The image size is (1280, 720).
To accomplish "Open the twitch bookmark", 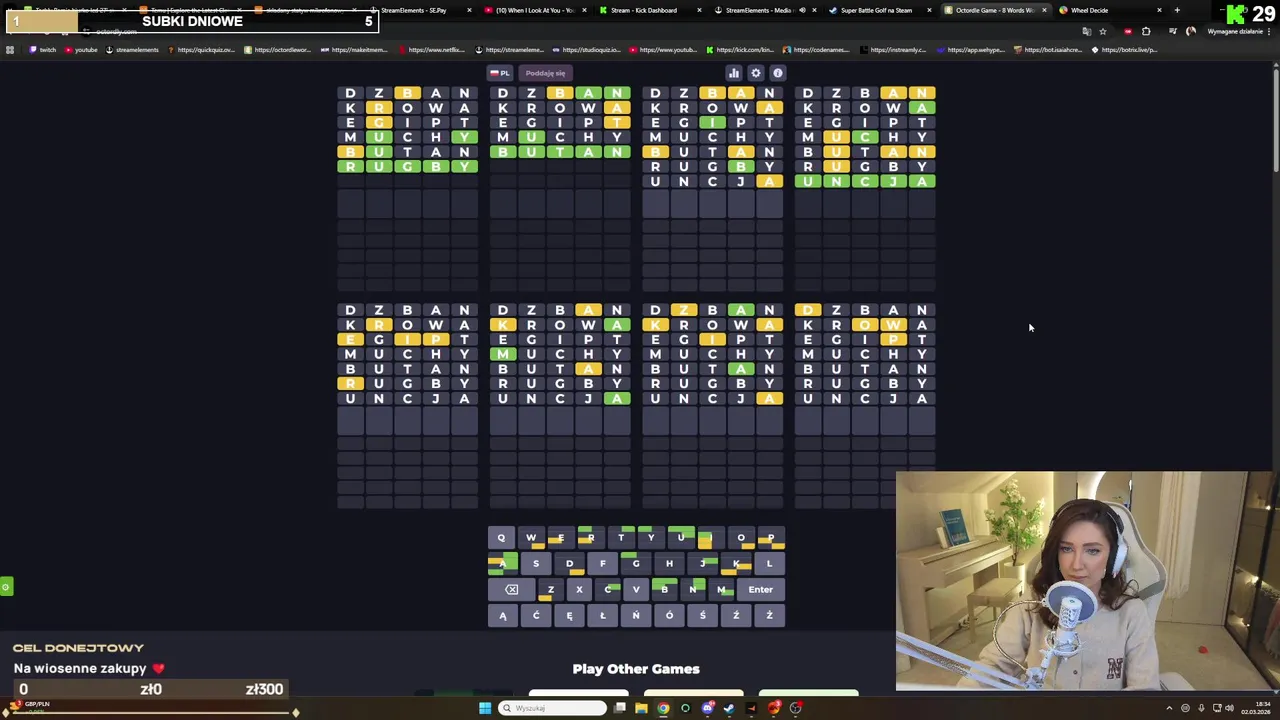I will (x=43, y=50).
